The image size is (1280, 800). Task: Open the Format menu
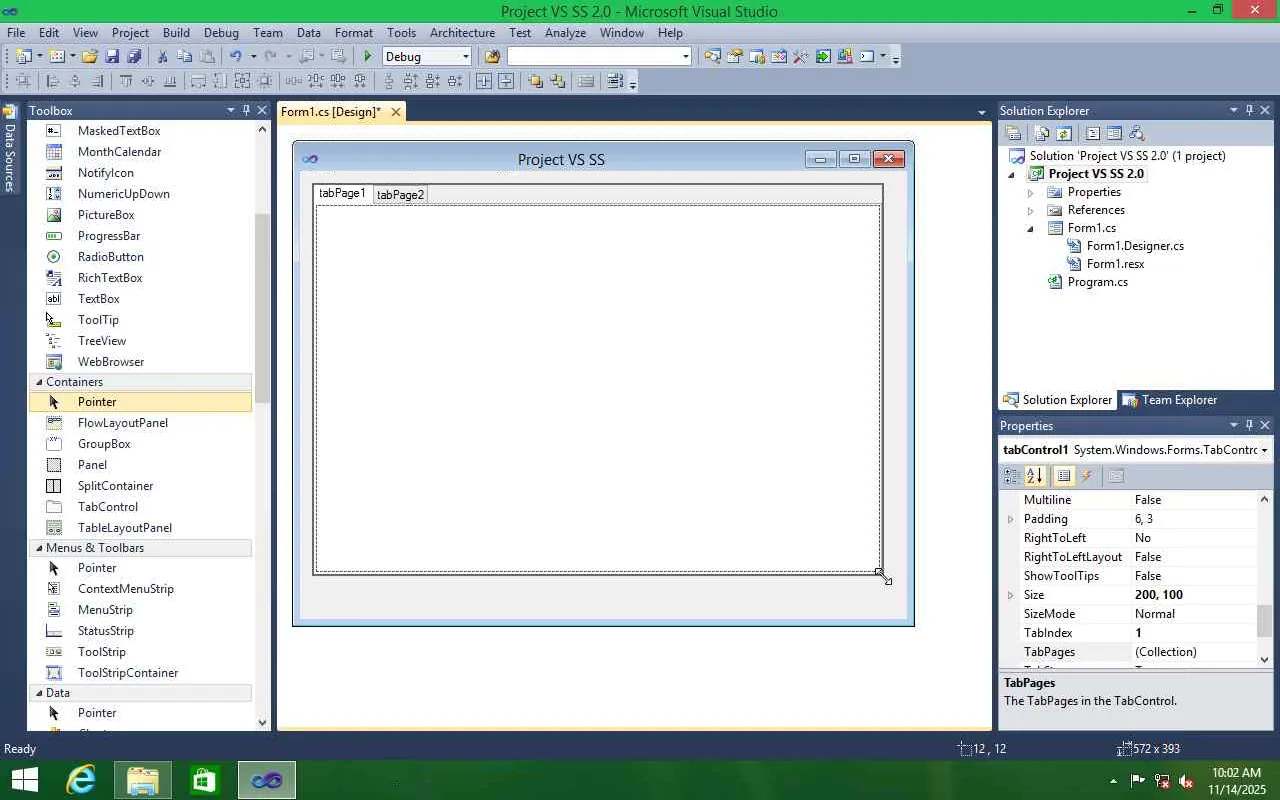click(x=354, y=32)
